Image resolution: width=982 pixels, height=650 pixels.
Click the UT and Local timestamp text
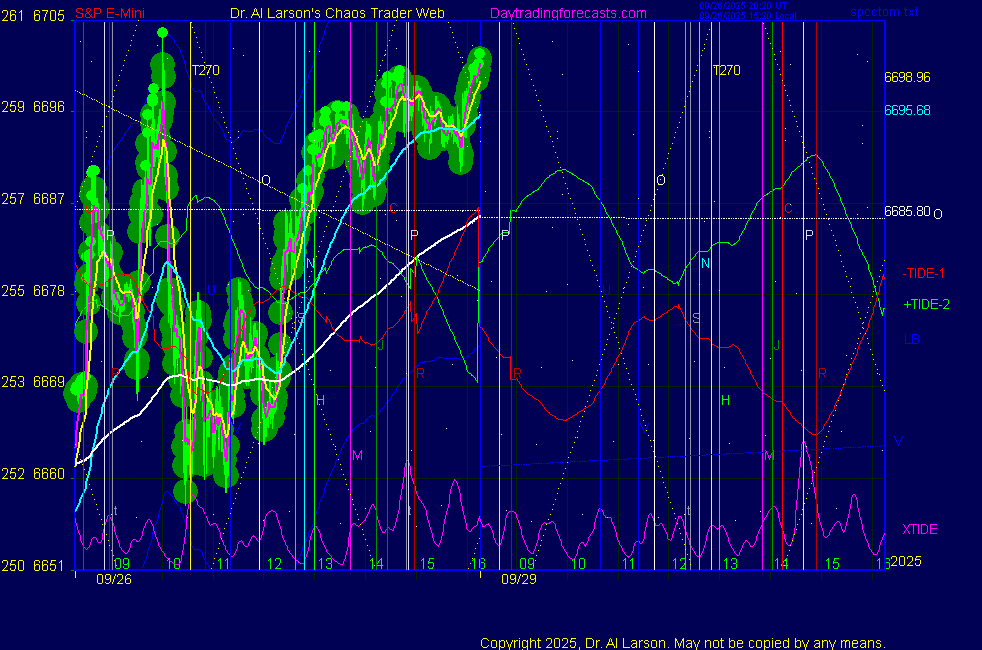coord(750,10)
